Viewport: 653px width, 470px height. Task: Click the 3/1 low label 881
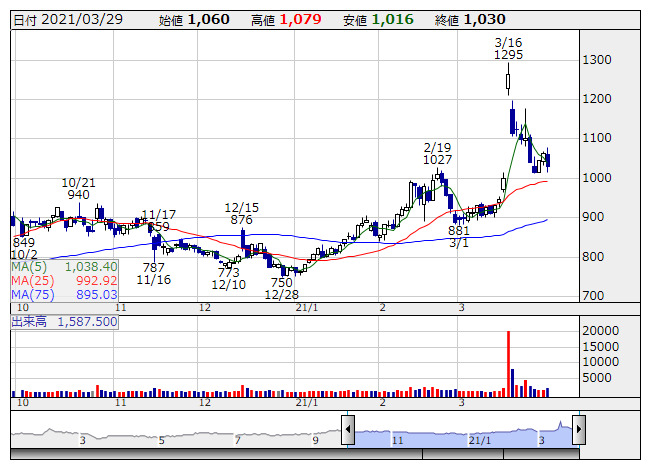tap(459, 229)
